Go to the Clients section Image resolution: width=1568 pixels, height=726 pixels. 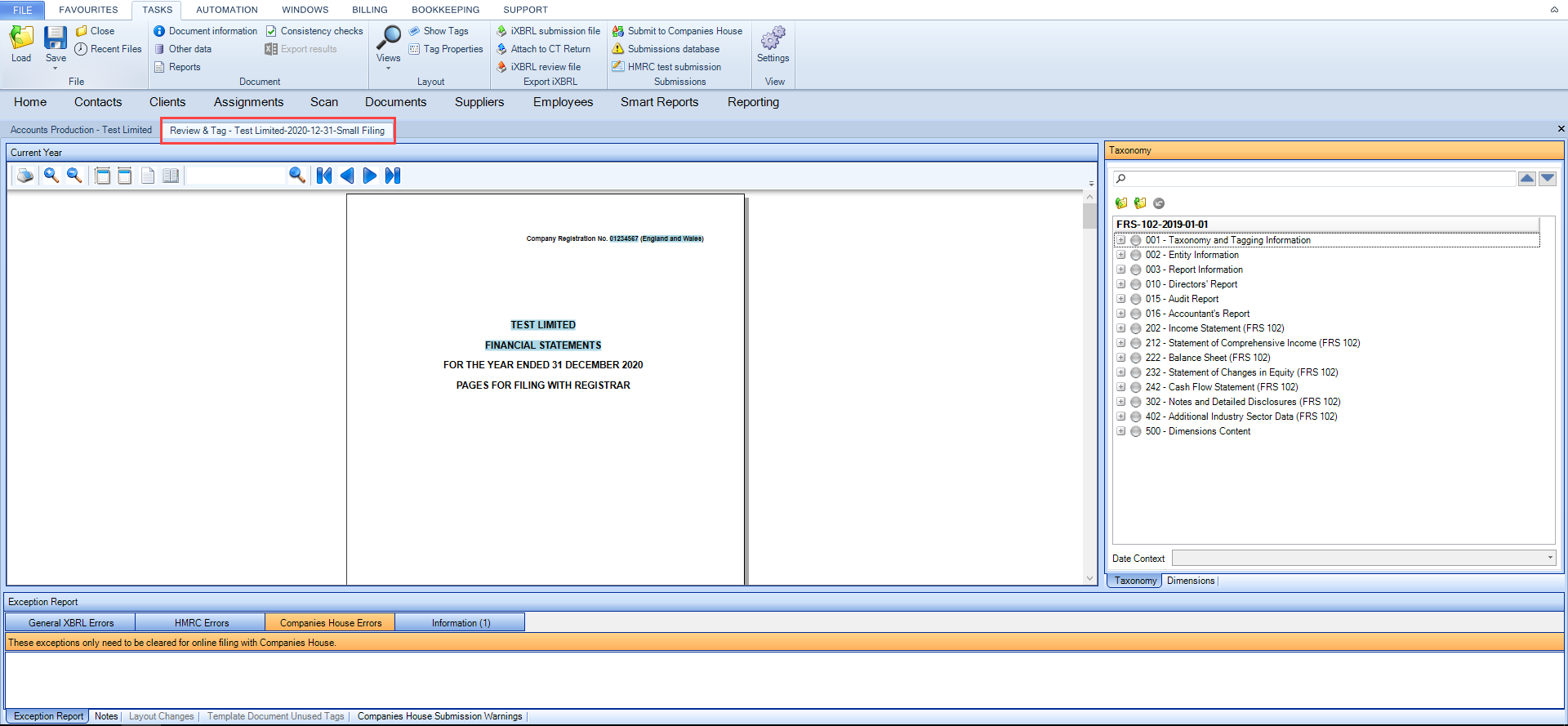pos(167,102)
